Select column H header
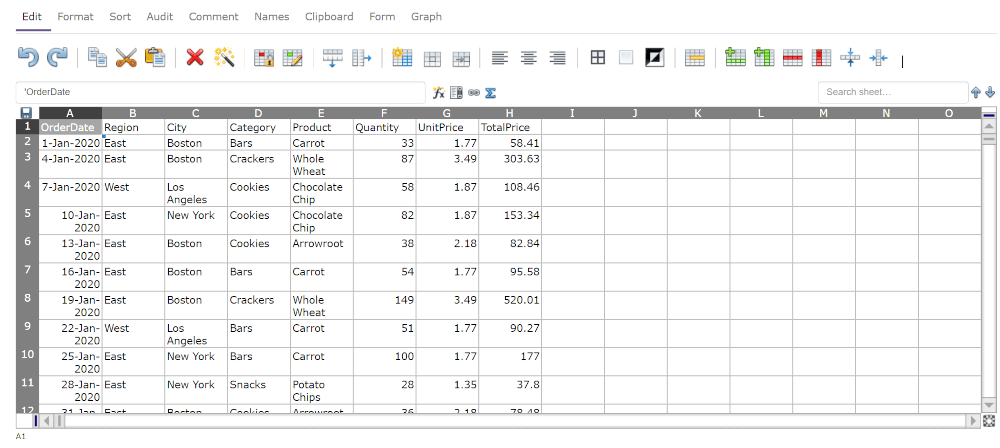Image resolution: width=1000 pixels, height=448 pixels. [x=509, y=113]
